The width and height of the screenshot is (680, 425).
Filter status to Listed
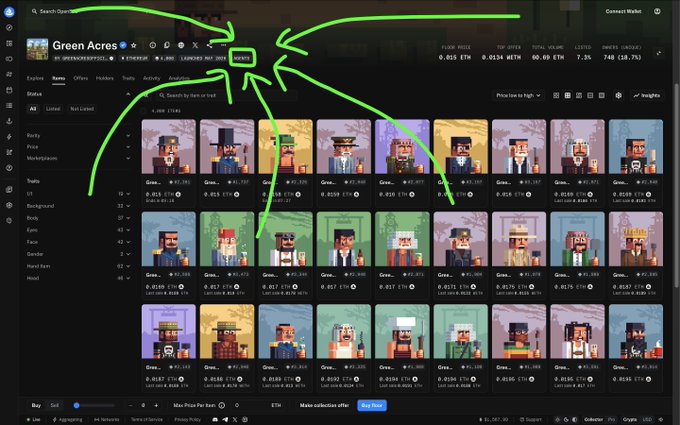pyautogui.click(x=53, y=109)
